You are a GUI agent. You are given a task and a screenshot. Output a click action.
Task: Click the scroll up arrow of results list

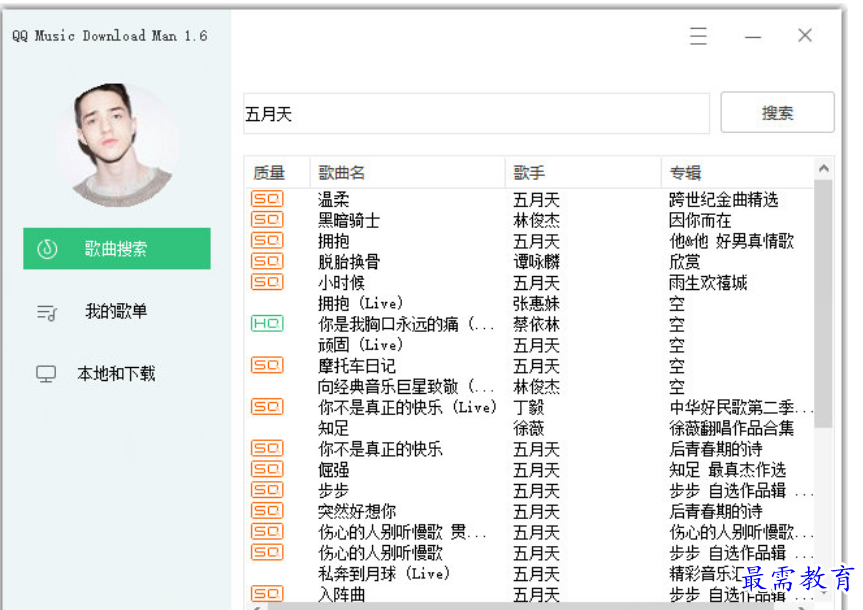pyautogui.click(x=823, y=168)
